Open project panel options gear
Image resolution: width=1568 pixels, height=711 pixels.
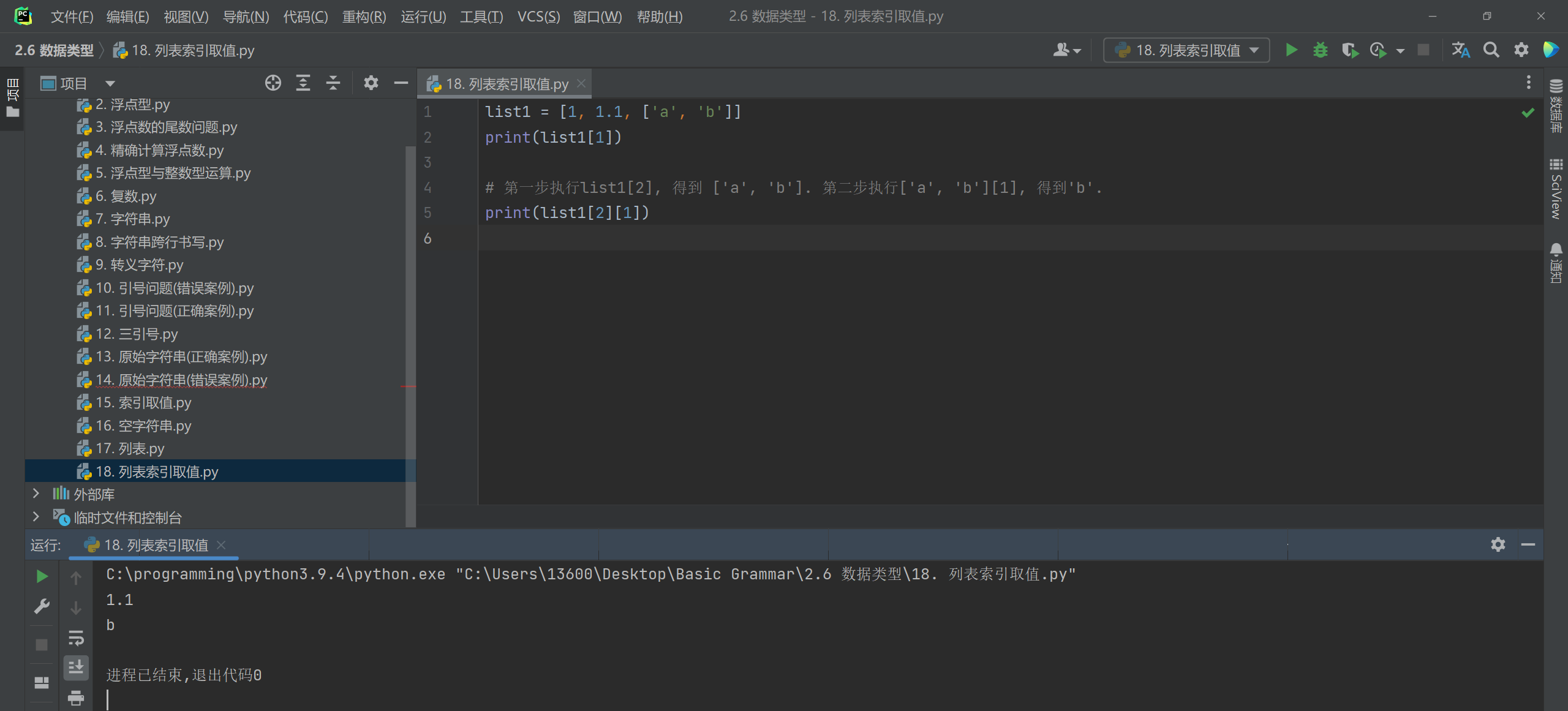pyautogui.click(x=371, y=83)
